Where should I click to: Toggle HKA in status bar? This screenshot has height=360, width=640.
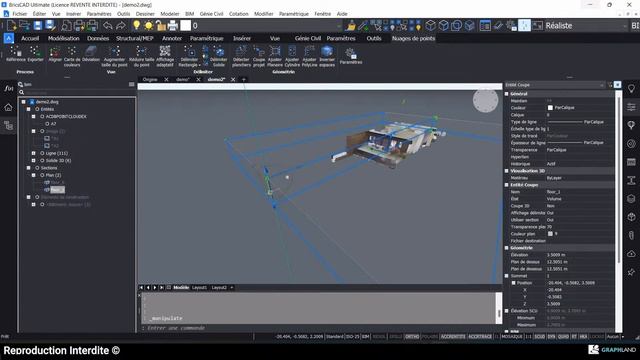pos(583,337)
